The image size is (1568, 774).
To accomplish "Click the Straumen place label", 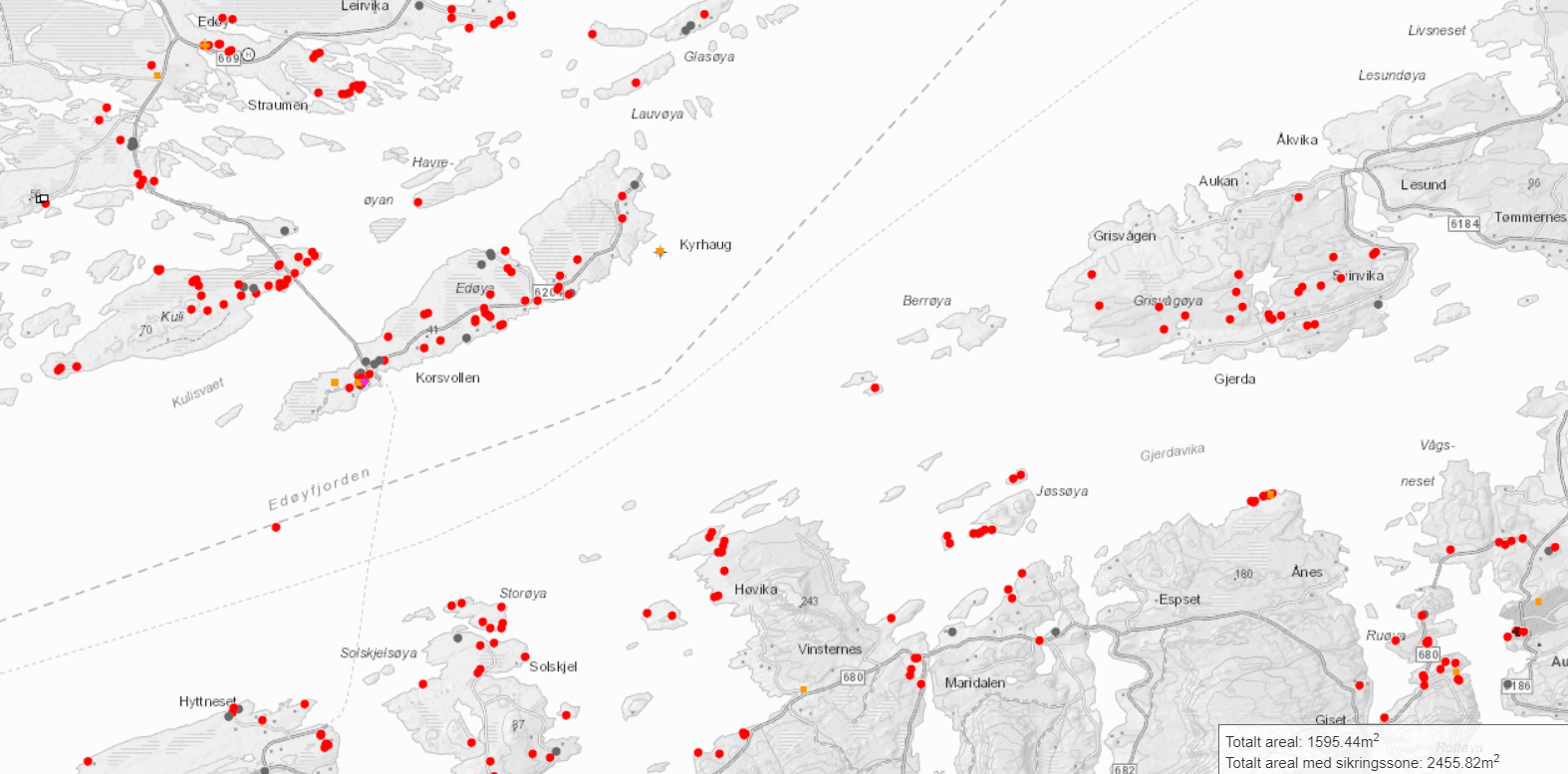I will [x=278, y=105].
